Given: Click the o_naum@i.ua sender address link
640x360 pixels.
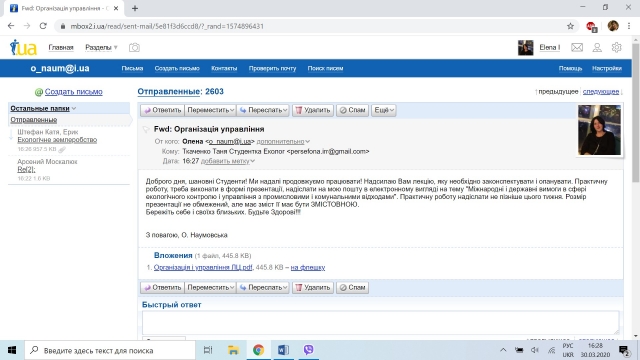Looking at the screenshot, I should point(230,142).
